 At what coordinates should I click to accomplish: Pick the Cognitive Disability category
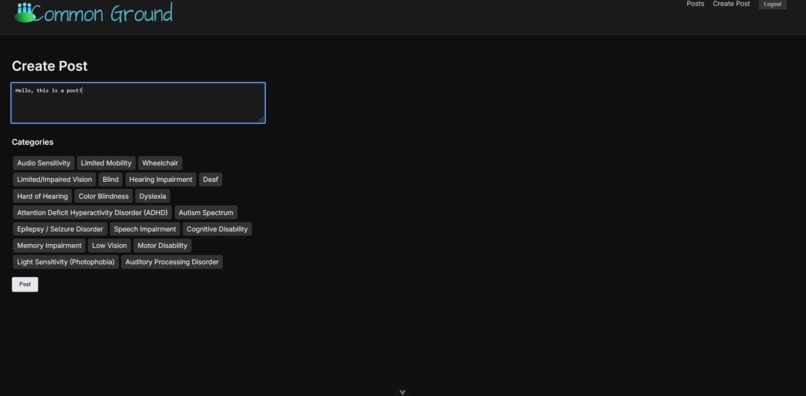pyautogui.click(x=217, y=229)
